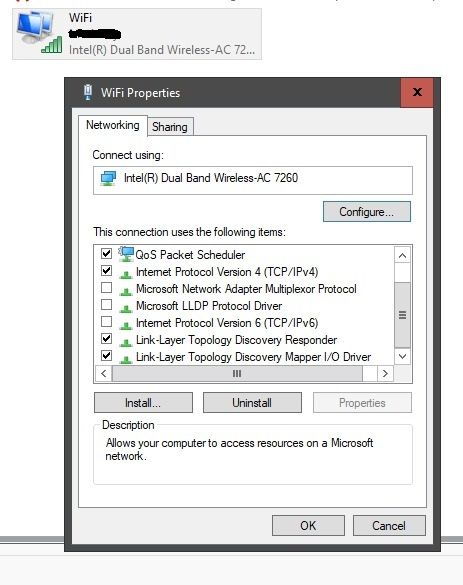The image size is (463, 585).
Task: Click the items list scroll down arrow
Action: click(402, 356)
